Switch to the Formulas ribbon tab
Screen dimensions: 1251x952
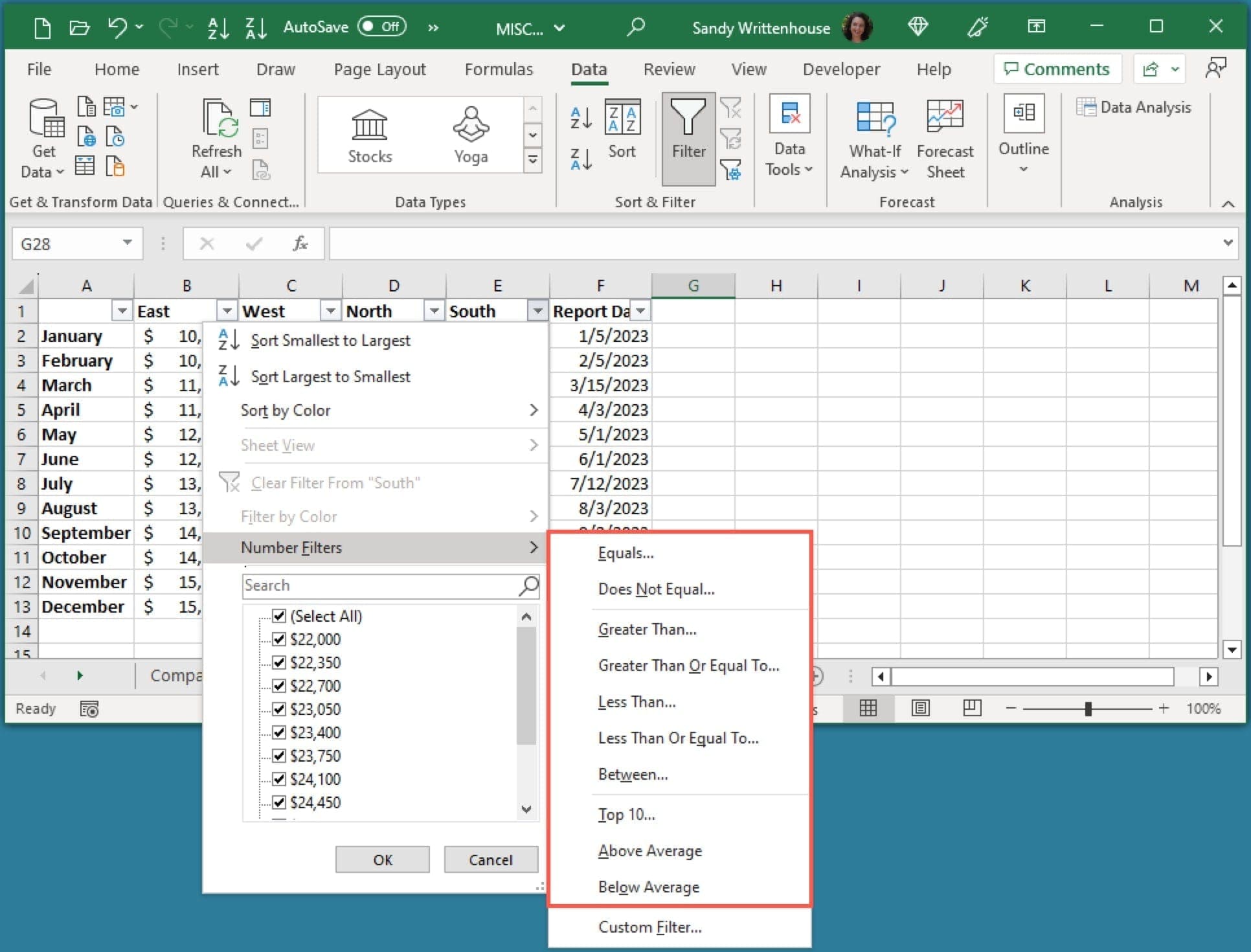(x=499, y=69)
